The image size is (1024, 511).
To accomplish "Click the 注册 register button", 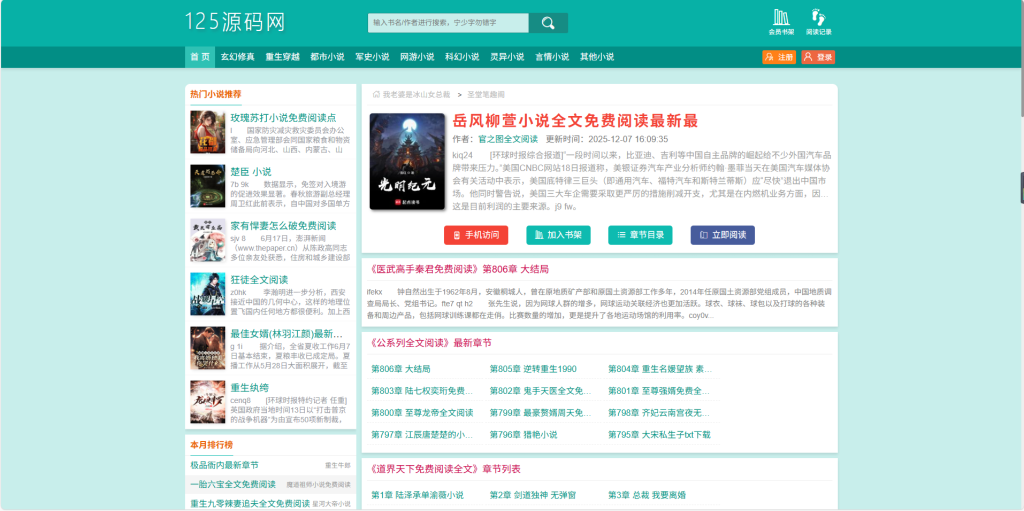I will (x=779, y=57).
